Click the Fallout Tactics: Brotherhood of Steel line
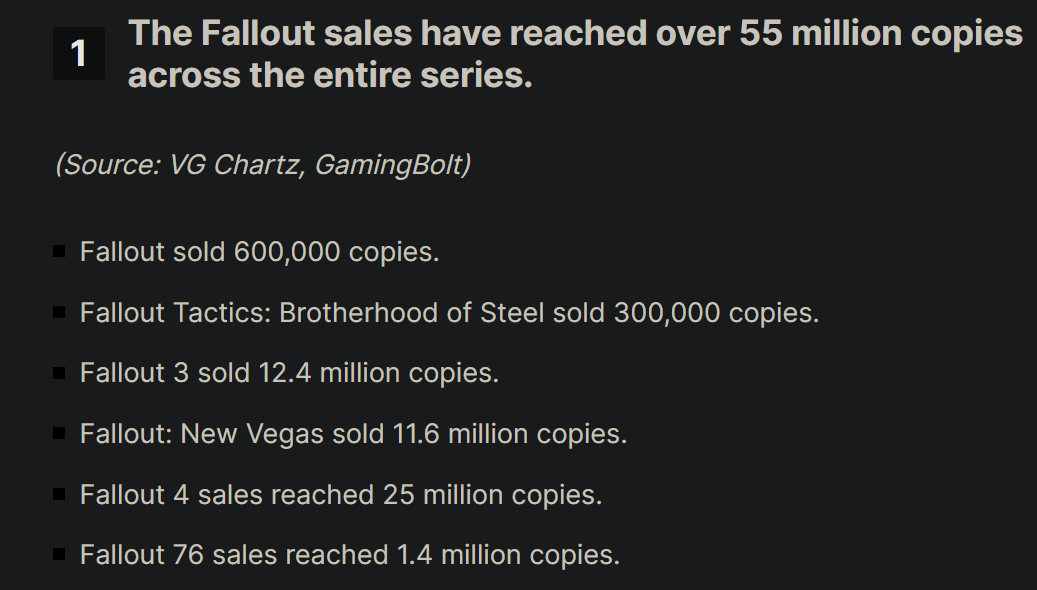The image size is (1037, 590). tap(449, 313)
